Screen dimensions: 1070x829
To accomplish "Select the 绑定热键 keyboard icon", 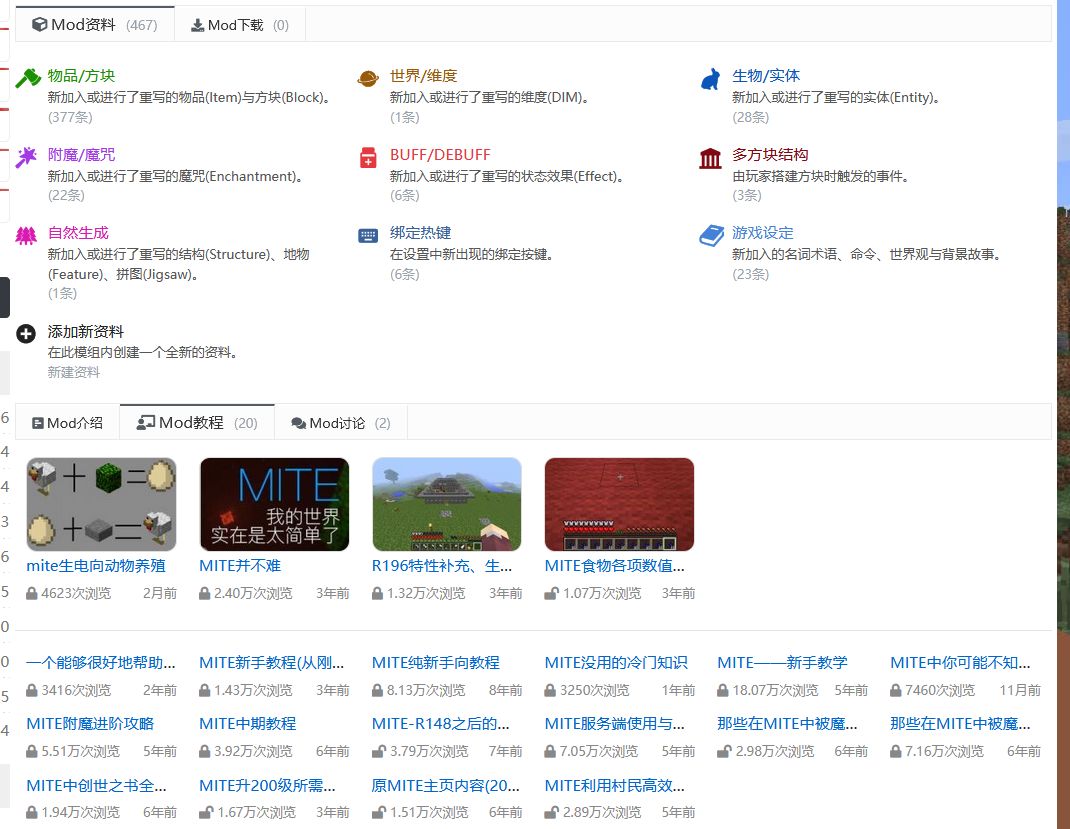I will tap(368, 234).
